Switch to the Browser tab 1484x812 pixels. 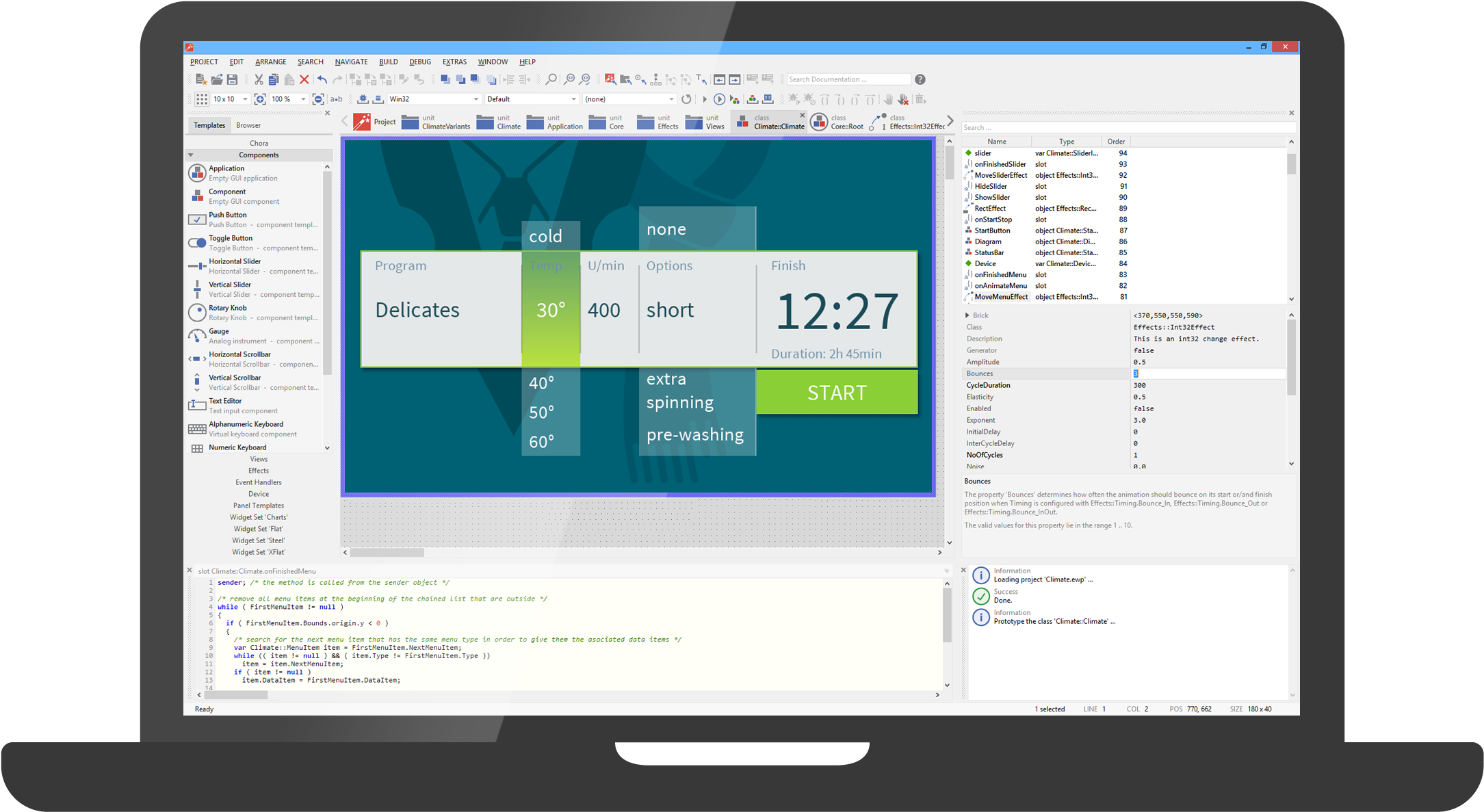click(248, 125)
